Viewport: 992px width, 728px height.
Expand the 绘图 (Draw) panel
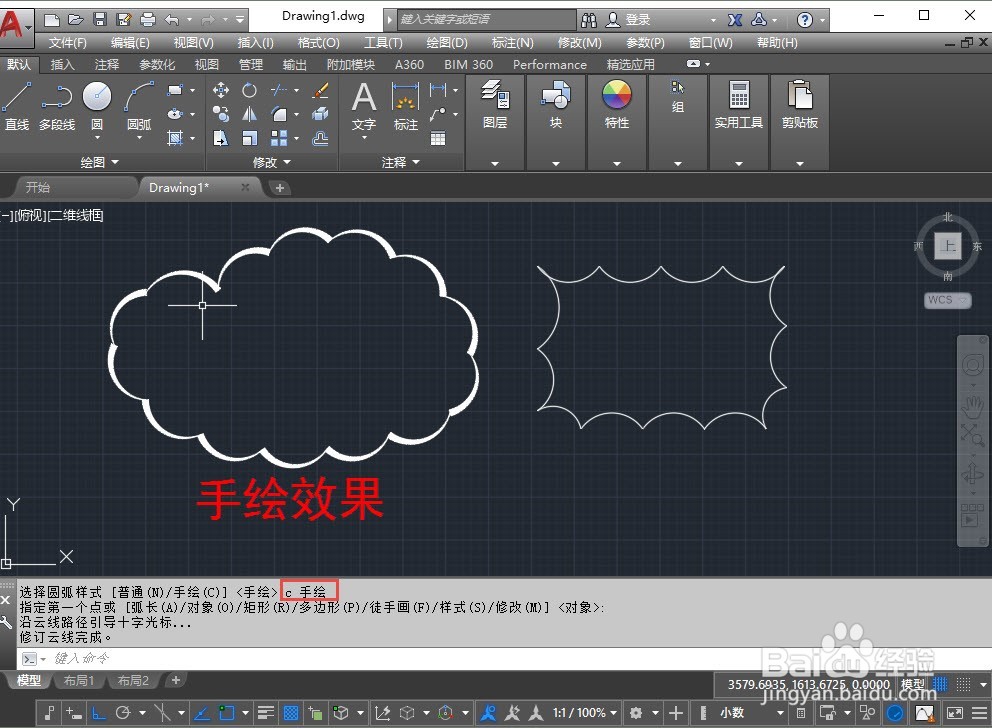click(99, 163)
